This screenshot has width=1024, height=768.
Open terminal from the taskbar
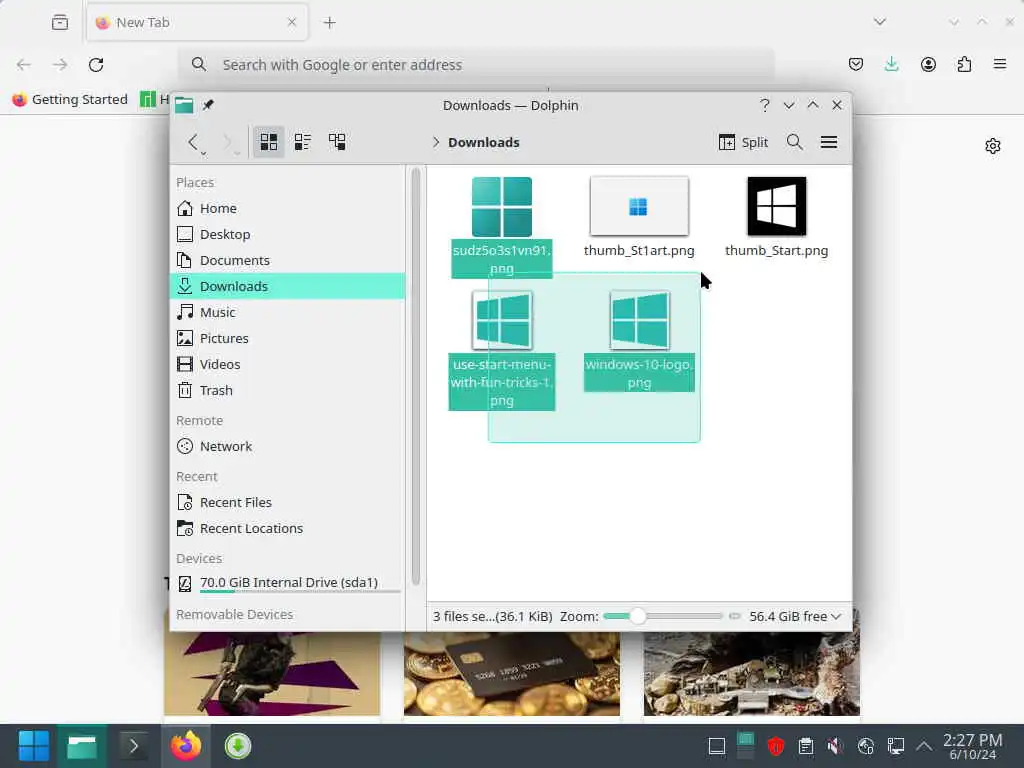pos(133,746)
